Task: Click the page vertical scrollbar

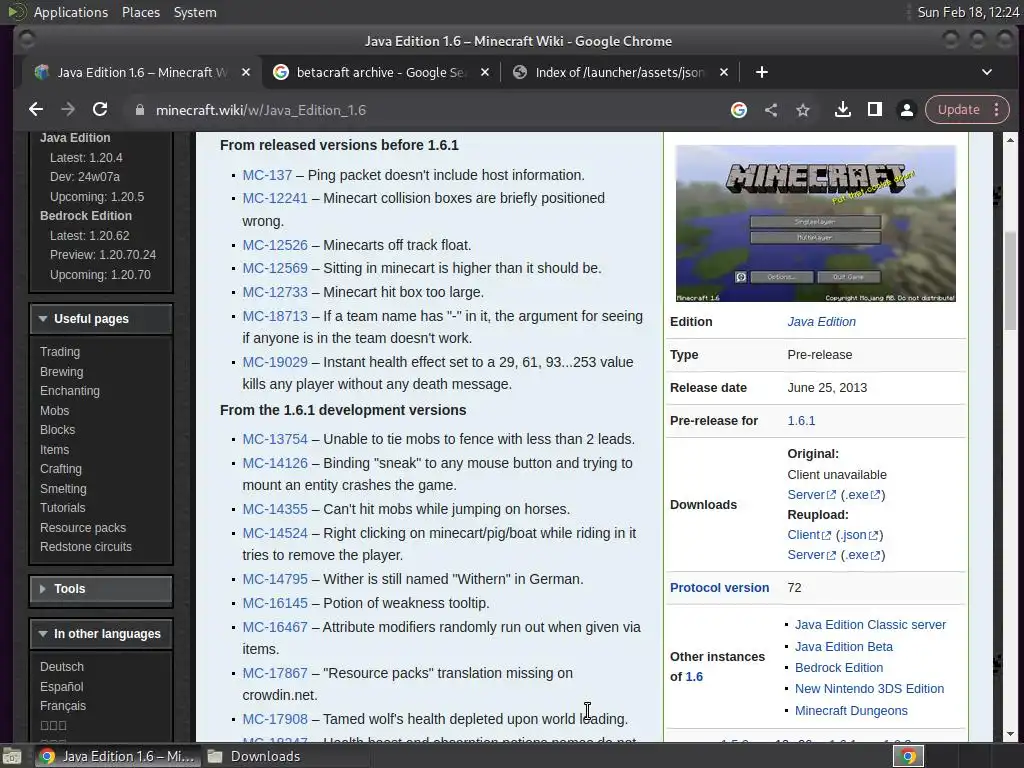Action: [1010, 281]
